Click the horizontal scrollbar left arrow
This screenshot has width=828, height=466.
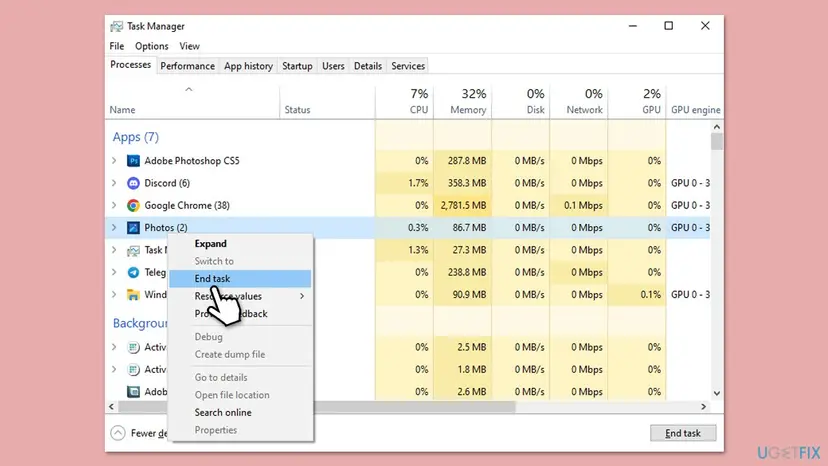click(111, 406)
